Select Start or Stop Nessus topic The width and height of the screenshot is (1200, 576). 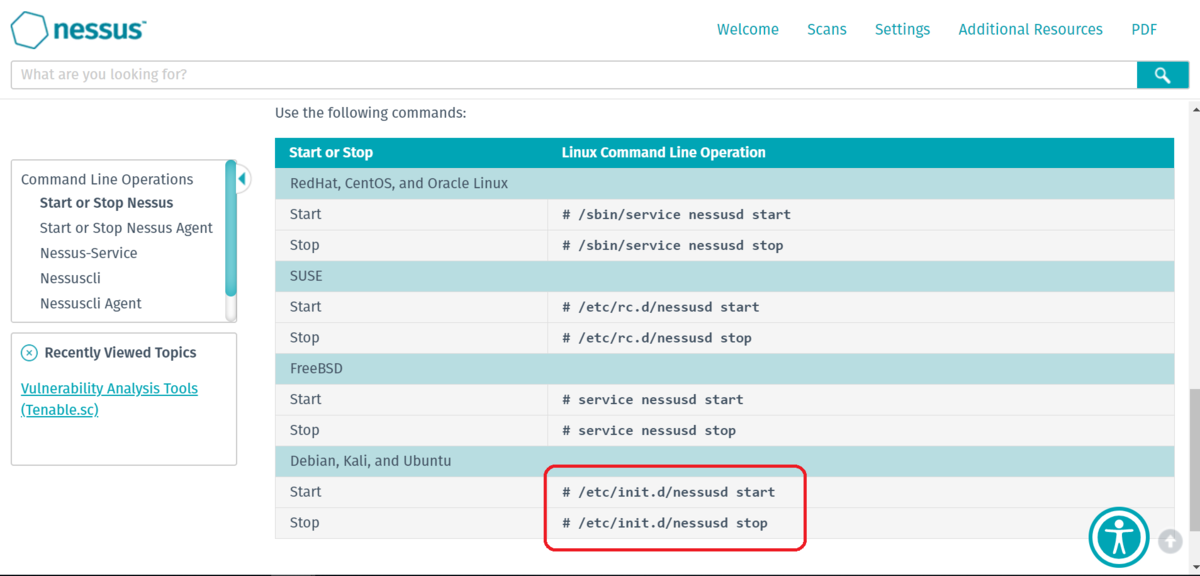point(106,203)
